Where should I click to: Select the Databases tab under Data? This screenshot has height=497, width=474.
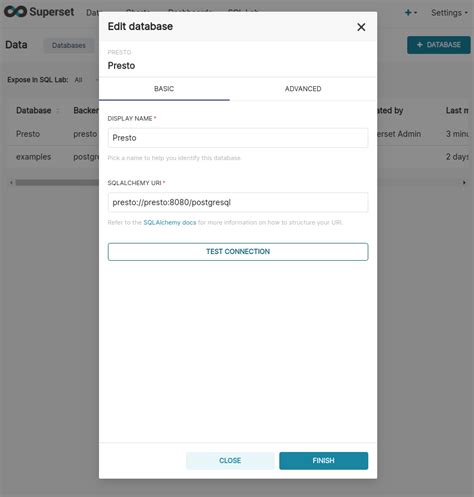(69, 45)
